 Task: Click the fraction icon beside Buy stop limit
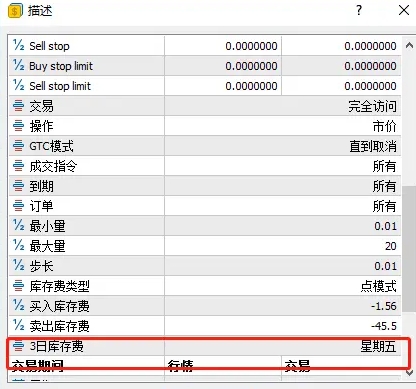tap(19, 65)
